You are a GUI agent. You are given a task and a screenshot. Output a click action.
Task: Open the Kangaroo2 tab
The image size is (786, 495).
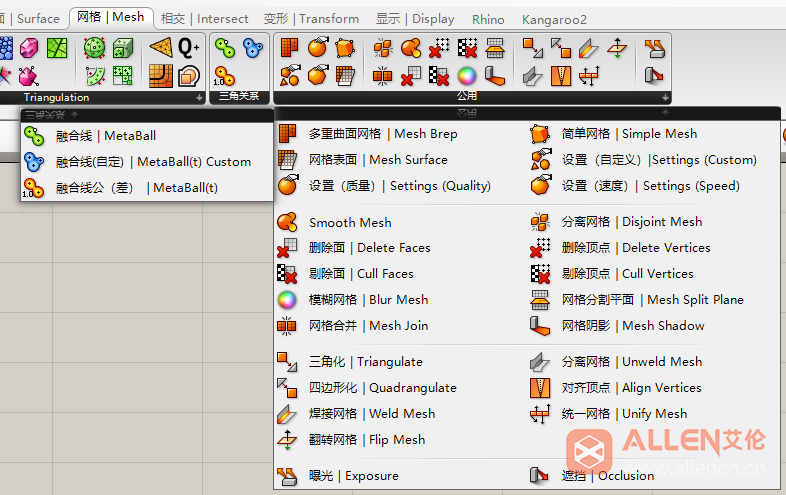coord(554,20)
